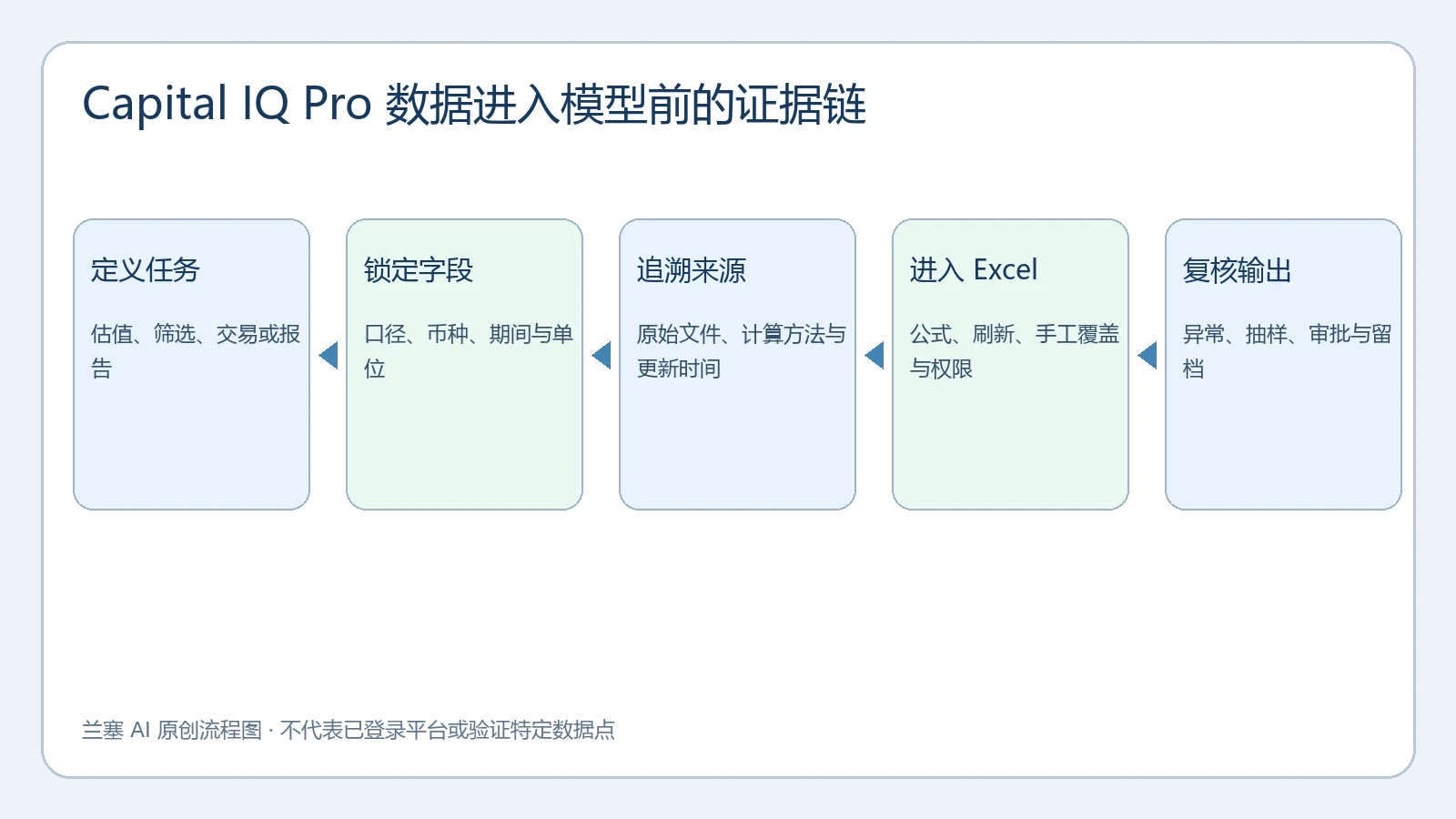Screen dimensions: 1456x819
Task: Select the text 估值、筛选、交易或报告
Action: (x=196, y=351)
